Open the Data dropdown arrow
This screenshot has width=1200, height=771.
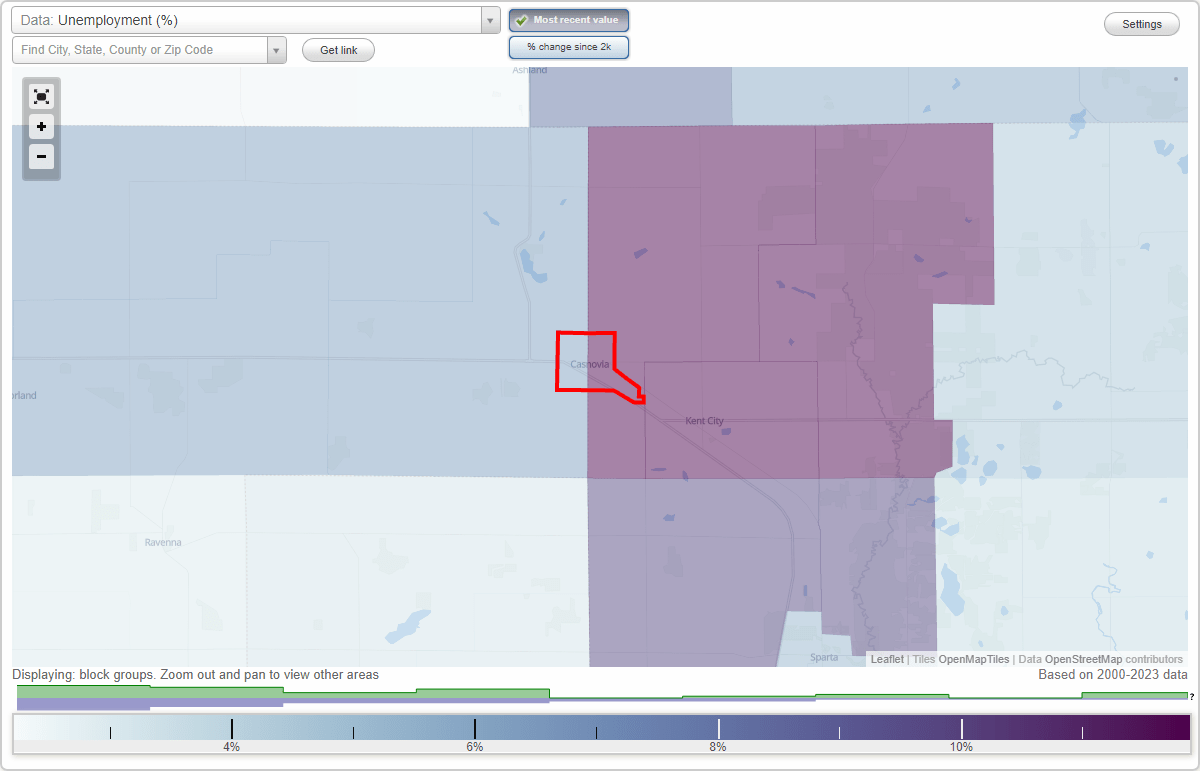[x=489, y=19]
